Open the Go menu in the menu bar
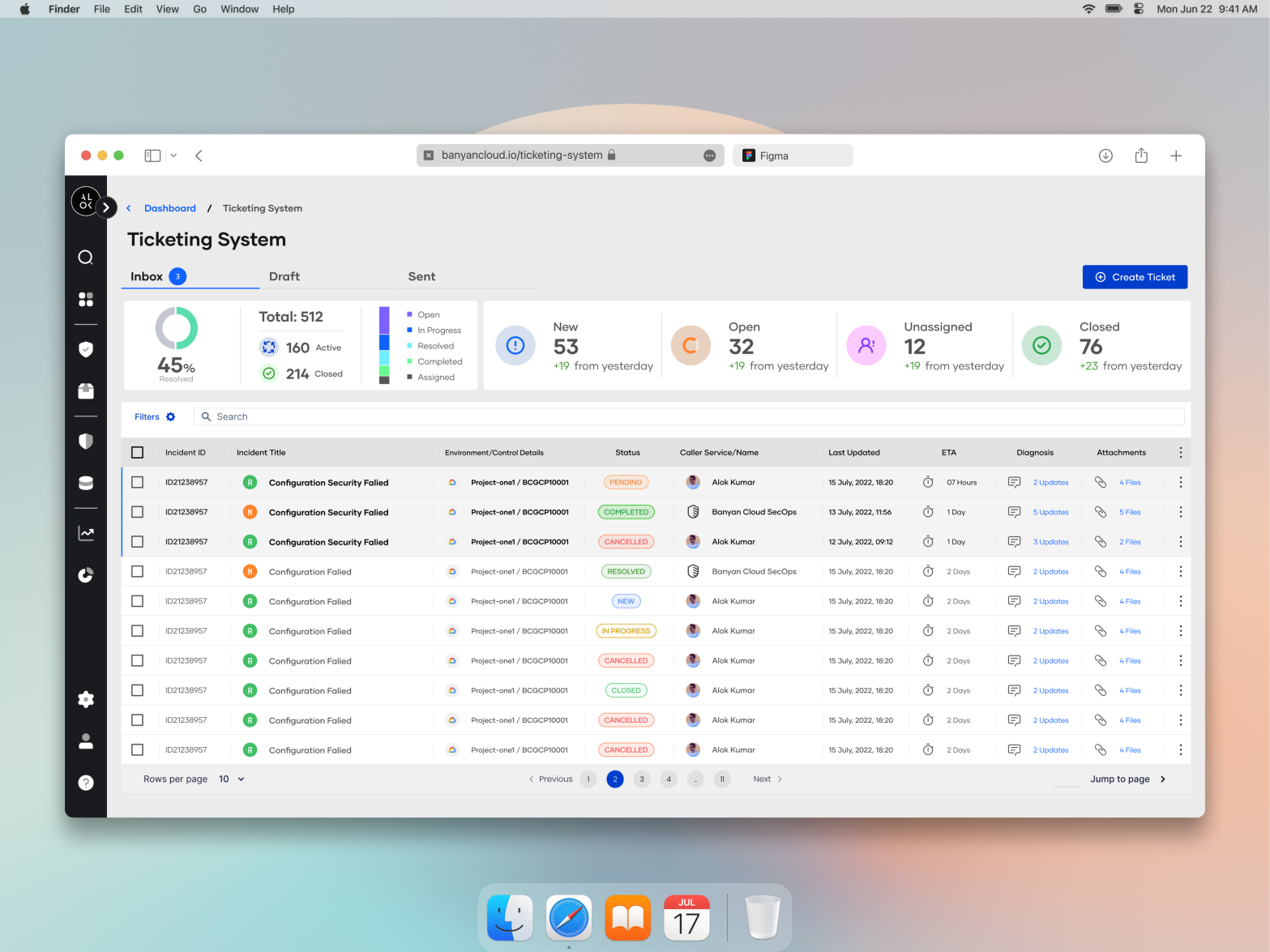The image size is (1270, 952). coord(199,9)
